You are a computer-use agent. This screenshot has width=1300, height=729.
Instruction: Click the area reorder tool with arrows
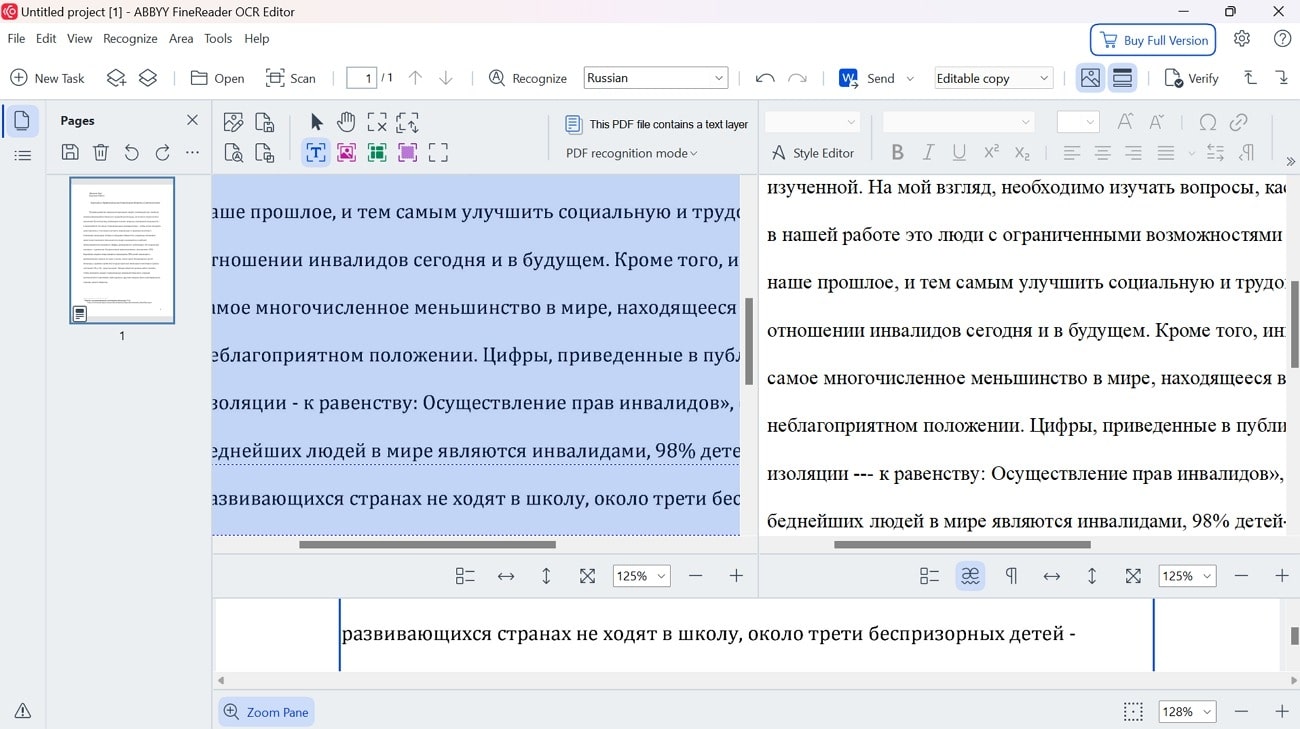click(x=407, y=122)
